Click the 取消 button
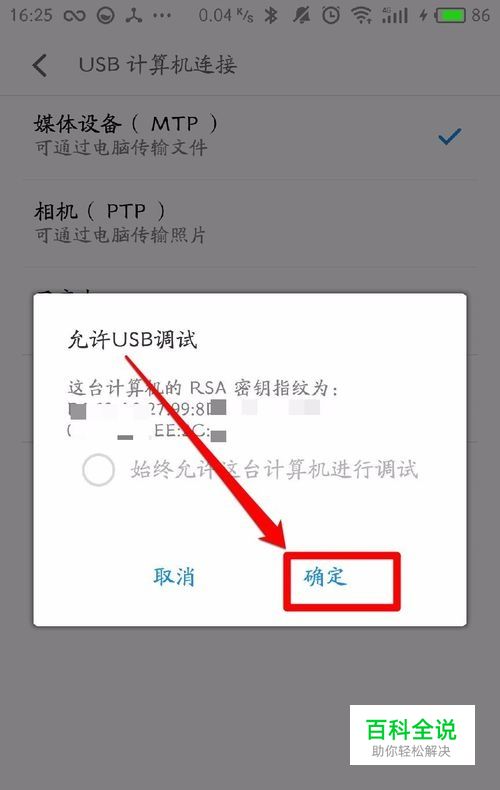The width and height of the screenshot is (500, 790). pyautogui.click(x=174, y=577)
